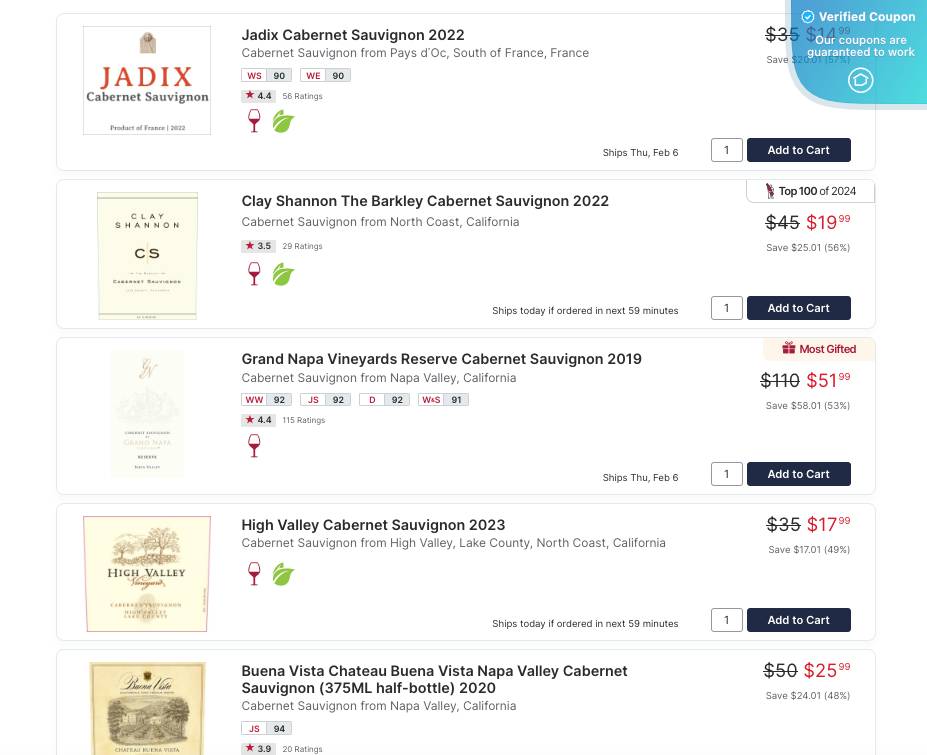Click the green leaf icon on Clay Shannon listing

(283, 273)
